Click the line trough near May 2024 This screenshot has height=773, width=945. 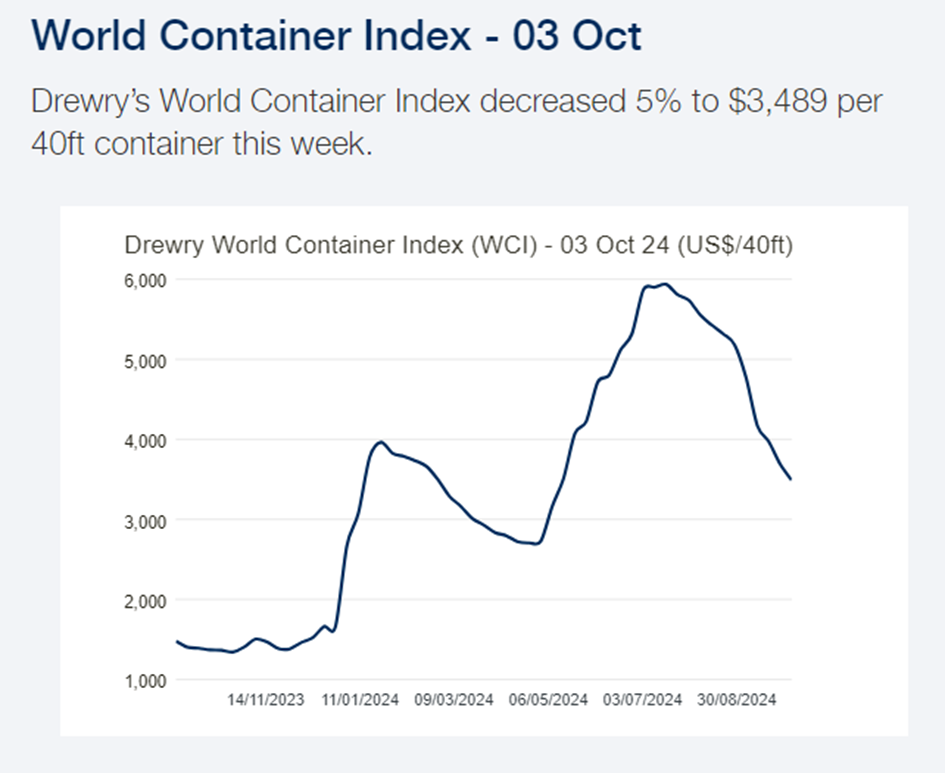(x=537, y=543)
